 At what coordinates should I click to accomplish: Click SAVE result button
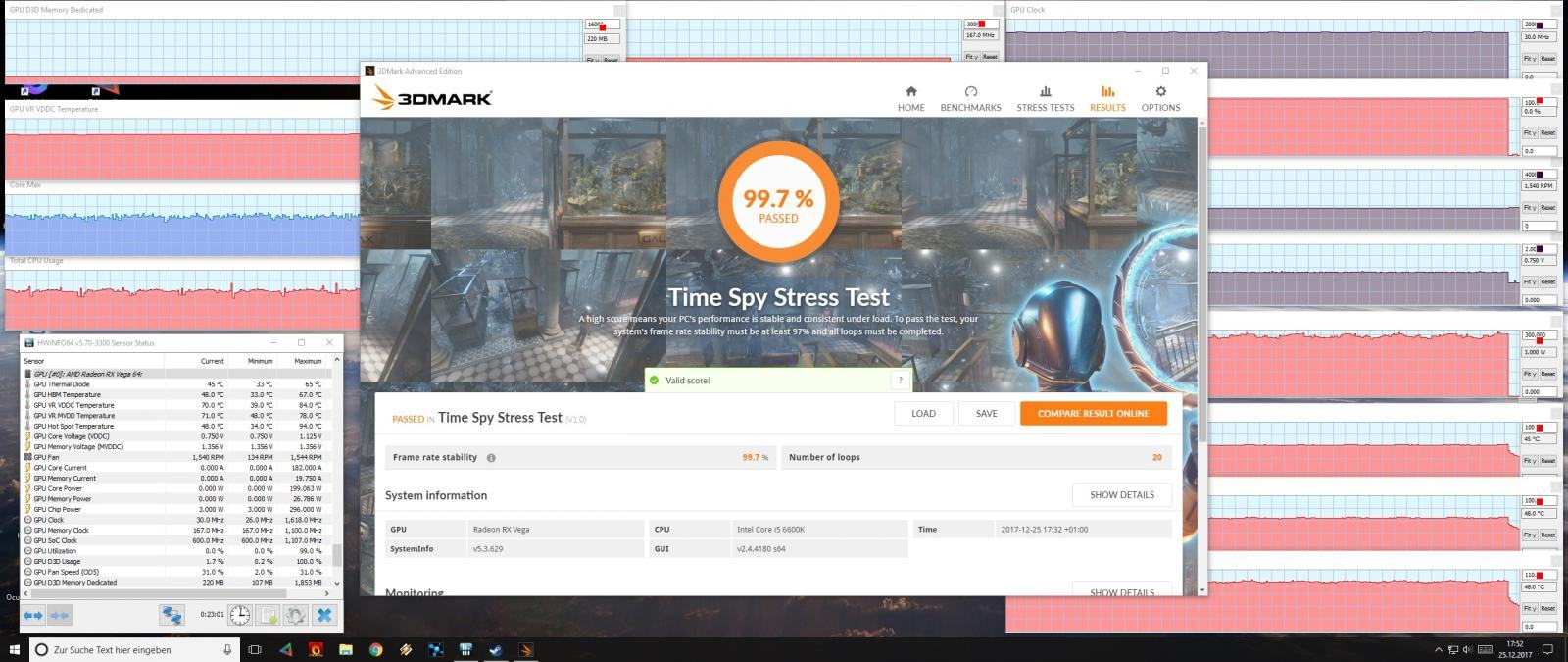986,414
